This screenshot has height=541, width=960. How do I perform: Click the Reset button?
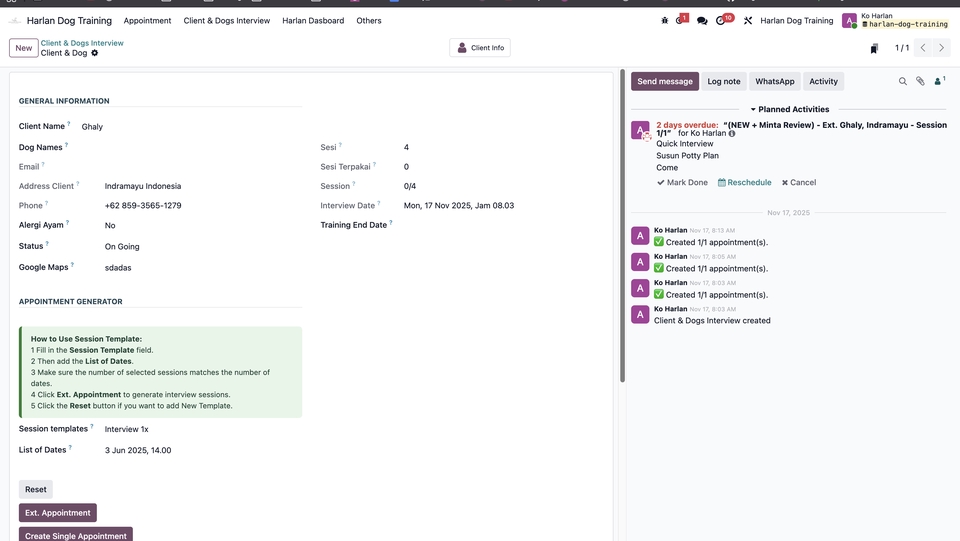(x=36, y=490)
